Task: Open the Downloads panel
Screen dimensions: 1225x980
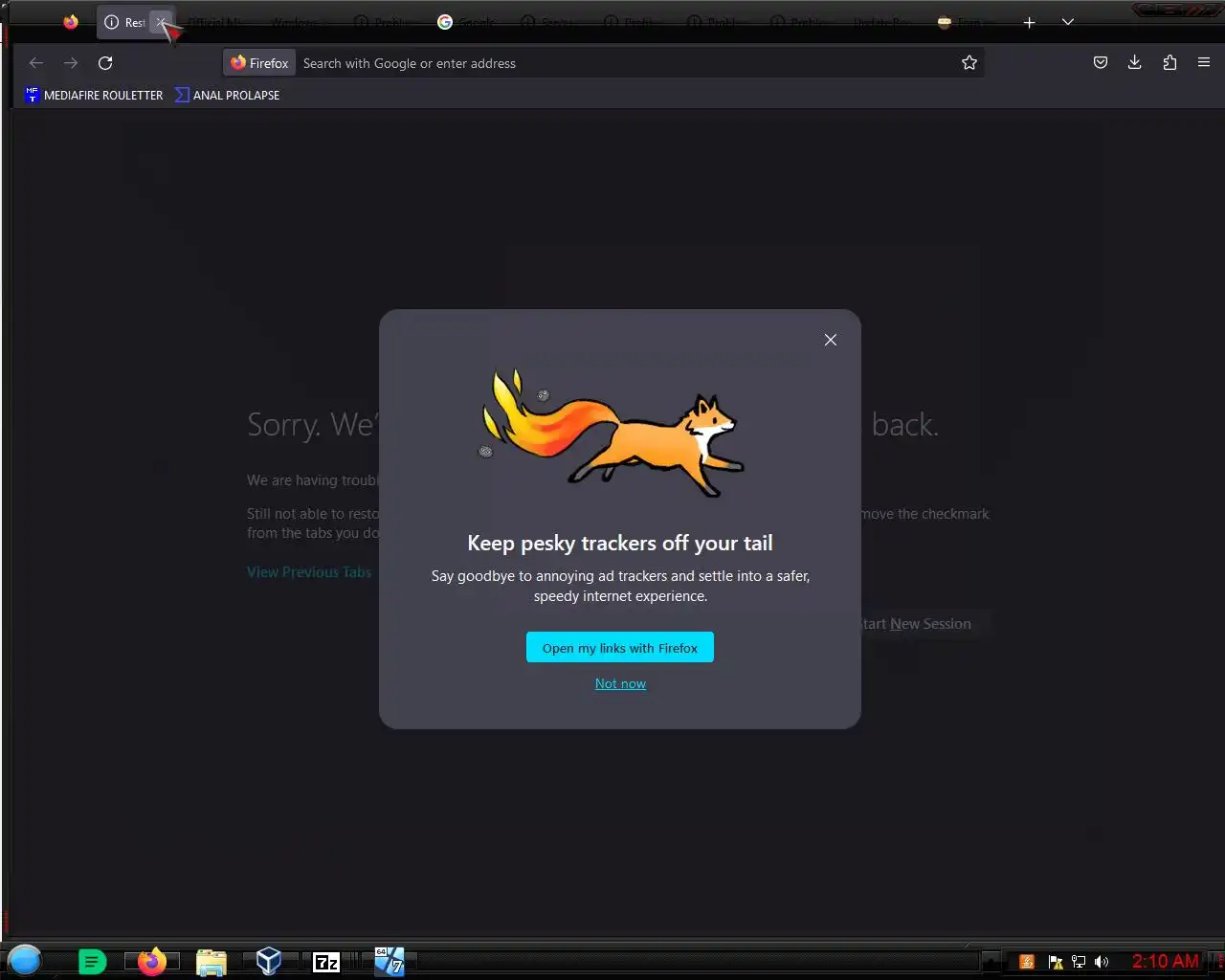Action: pyautogui.click(x=1135, y=63)
